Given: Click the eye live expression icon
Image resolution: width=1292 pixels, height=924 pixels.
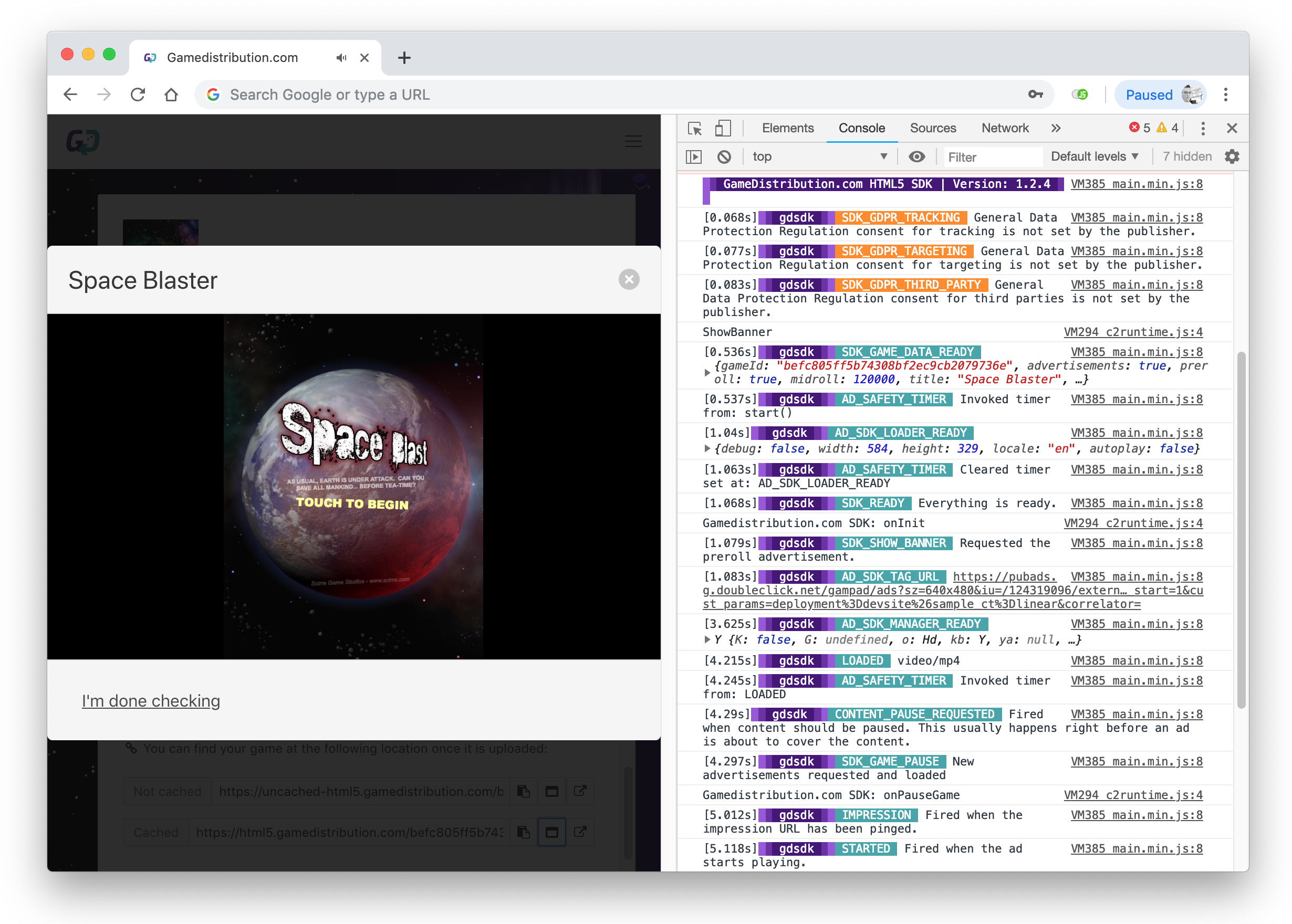Looking at the screenshot, I should [916, 156].
